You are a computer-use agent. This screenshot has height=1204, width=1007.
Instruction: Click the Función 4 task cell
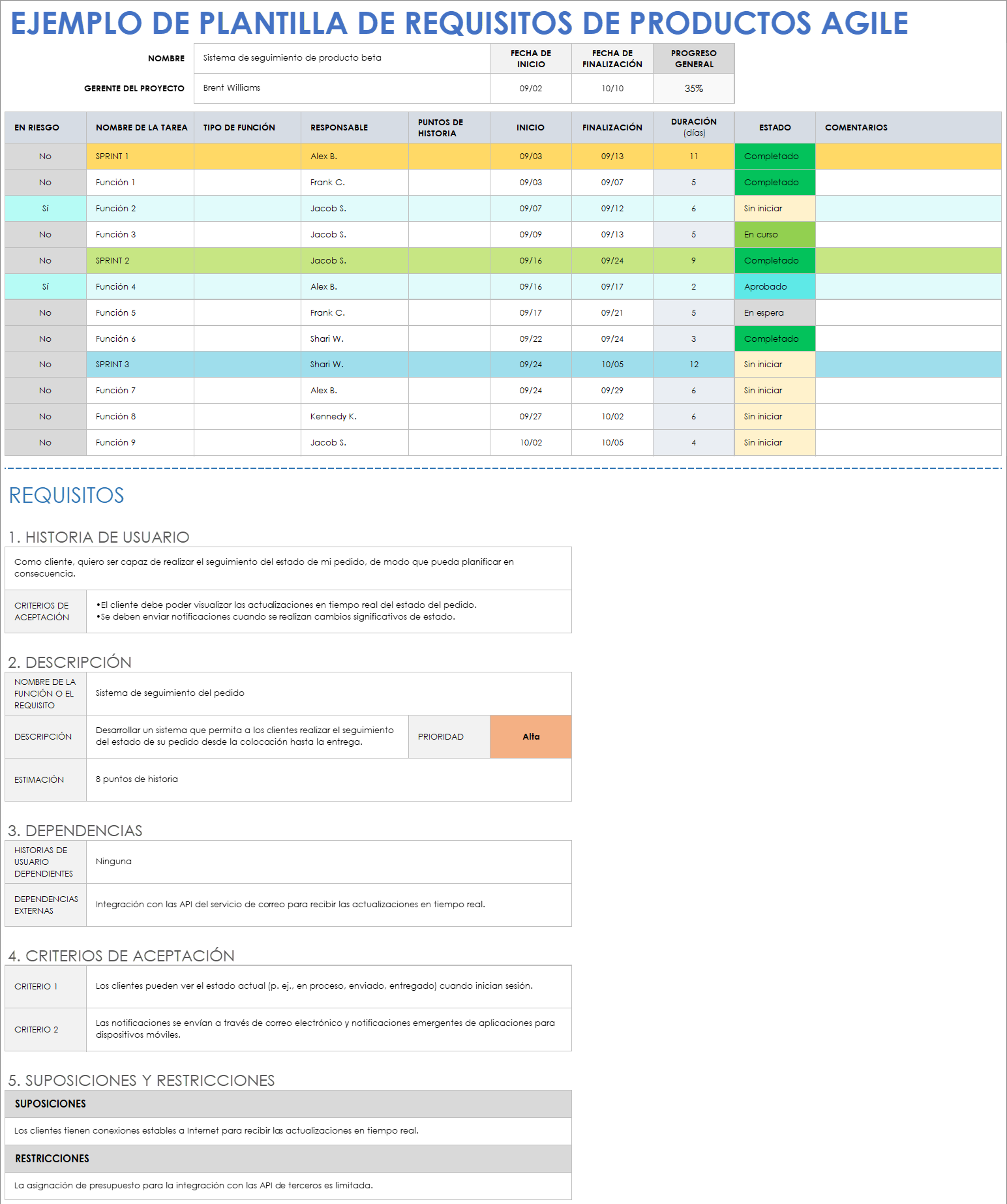140,287
